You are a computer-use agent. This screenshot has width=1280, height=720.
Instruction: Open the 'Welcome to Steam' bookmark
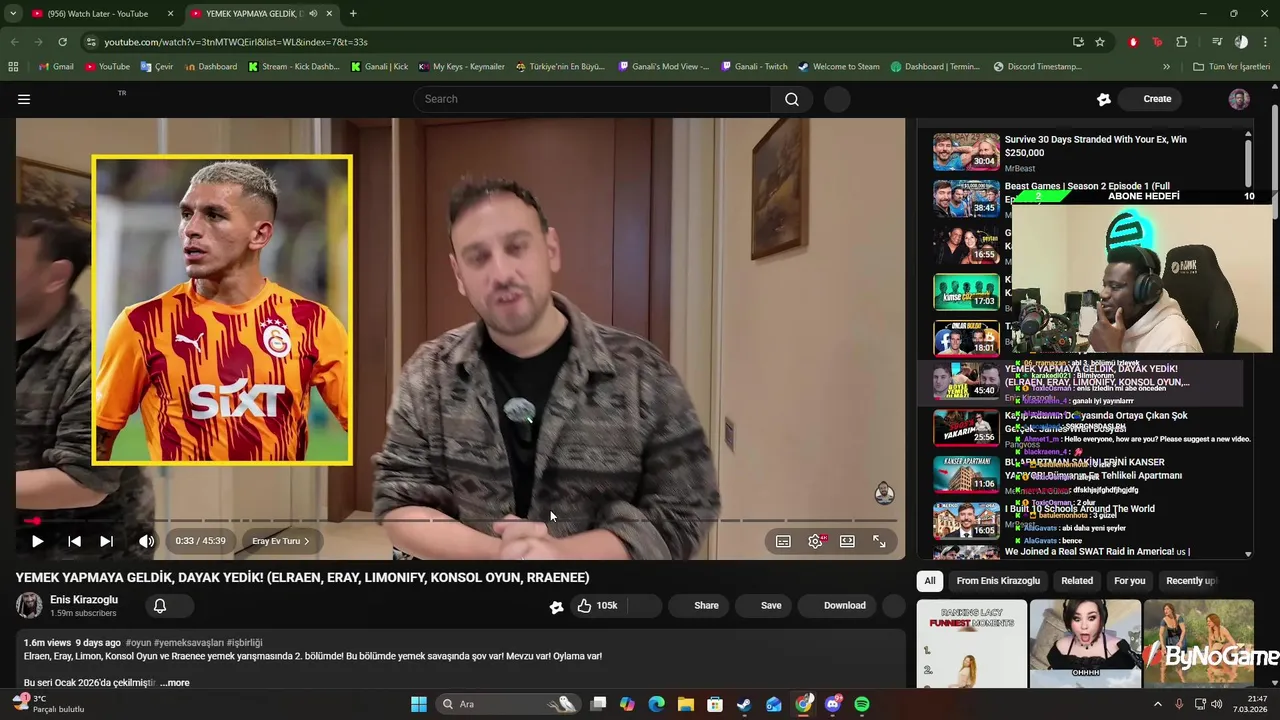tap(839, 67)
